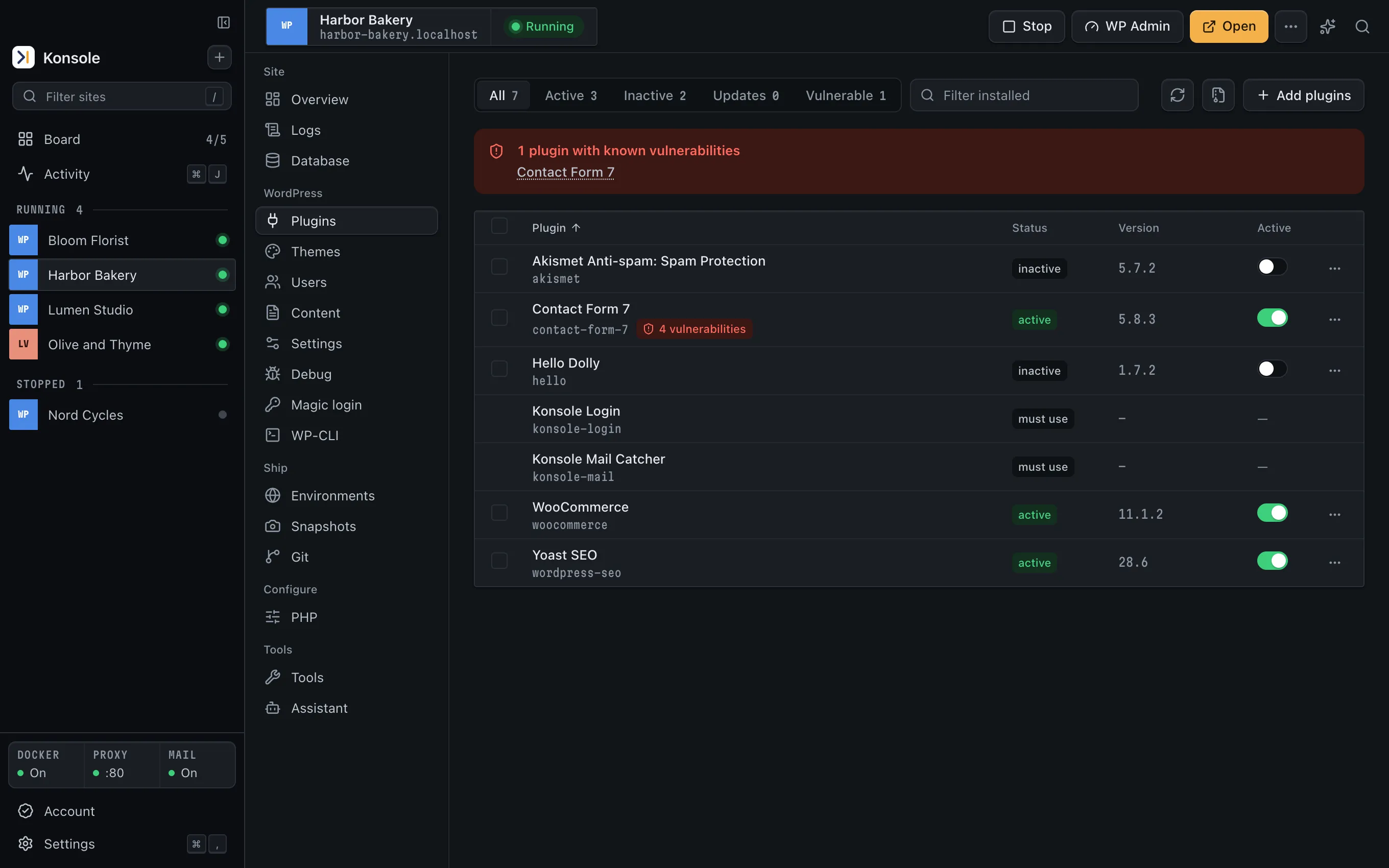
Task: Turn off the WooCommerce toggle
Action: pyautogui.click(x=1272, y=513)
